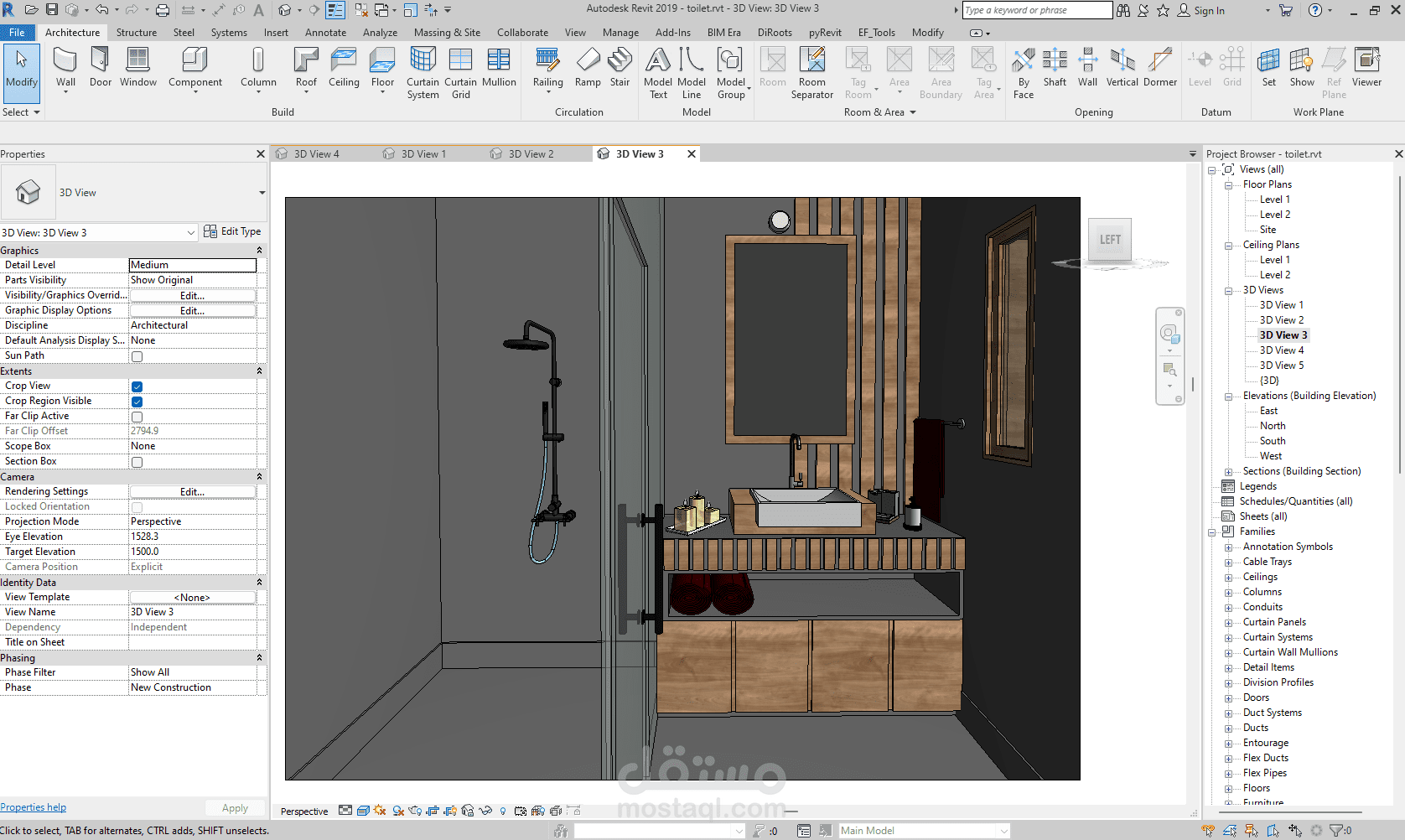
Task: Open the Select panel dropdown
Action: pos(22,112)
